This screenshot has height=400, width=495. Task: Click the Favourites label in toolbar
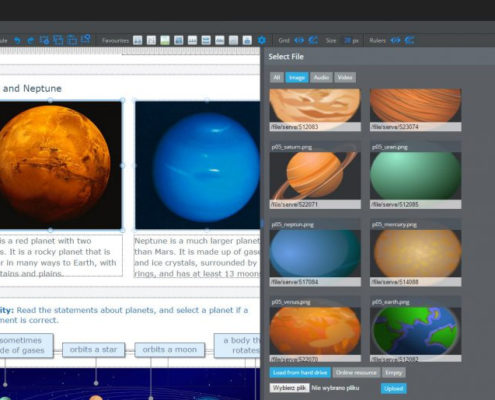(115, 41)
